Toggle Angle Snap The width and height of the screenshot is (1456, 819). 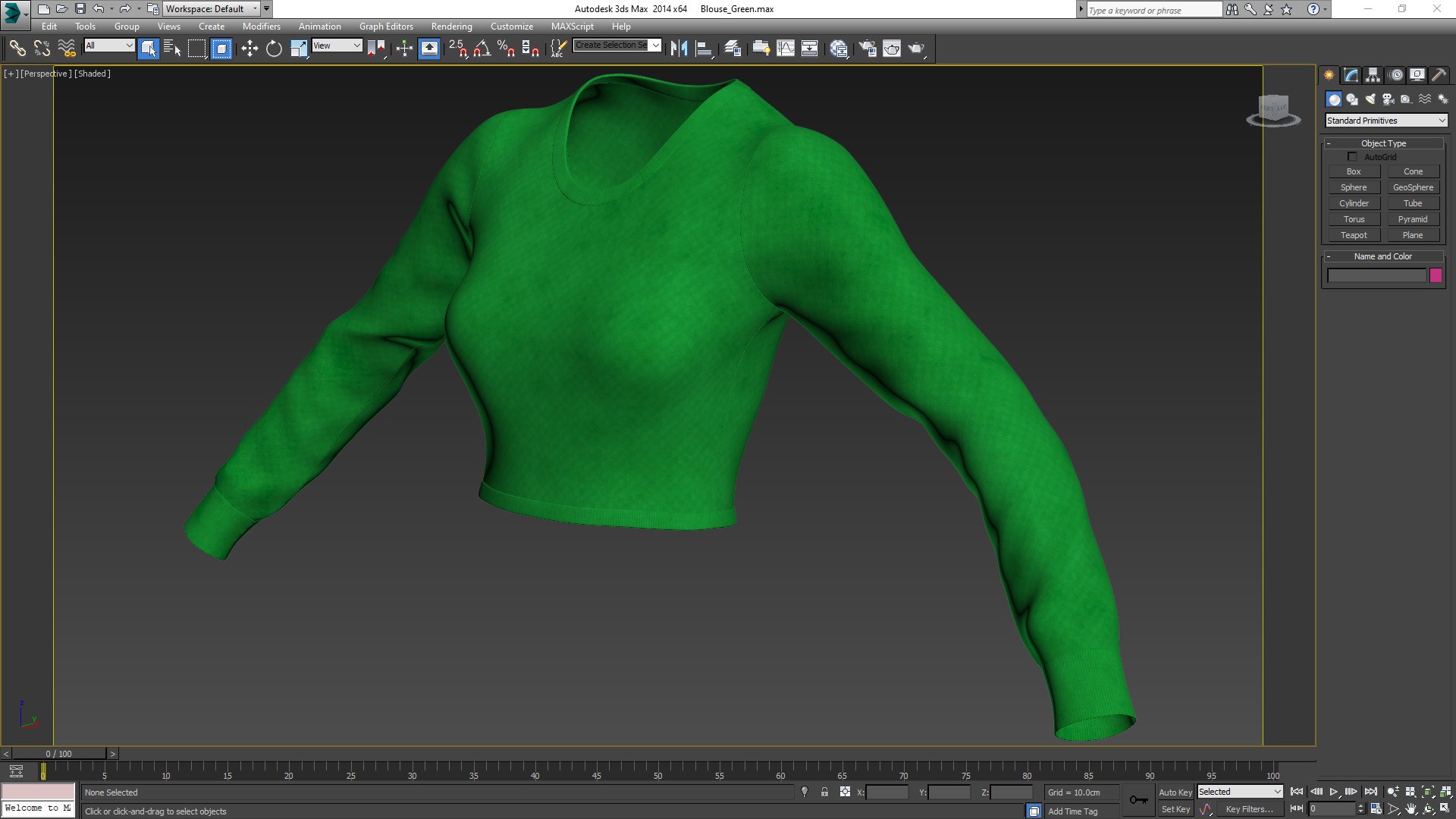[482, 49]
